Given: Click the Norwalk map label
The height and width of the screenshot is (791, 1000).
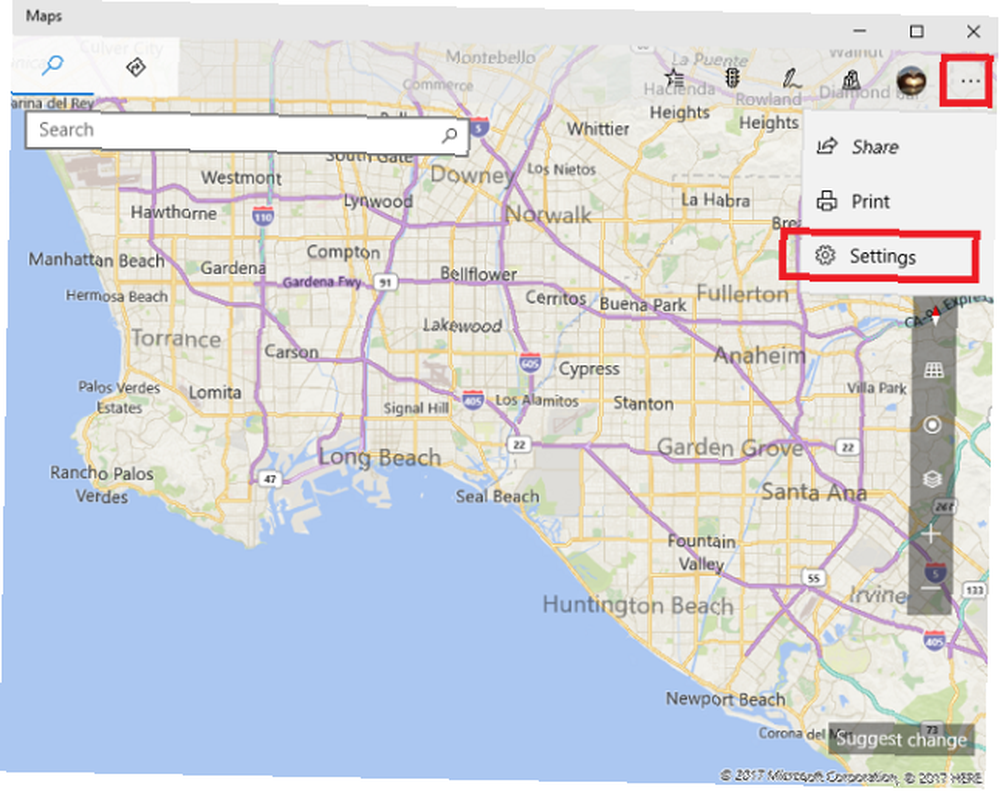Looking at the screenshot, I should point(548,215).
